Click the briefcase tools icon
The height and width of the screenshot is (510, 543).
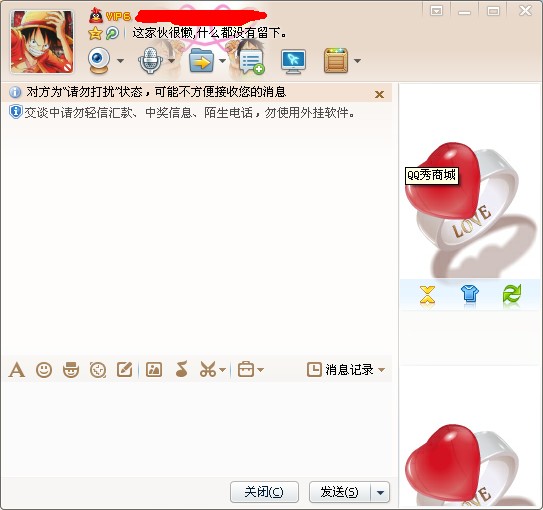246,369
